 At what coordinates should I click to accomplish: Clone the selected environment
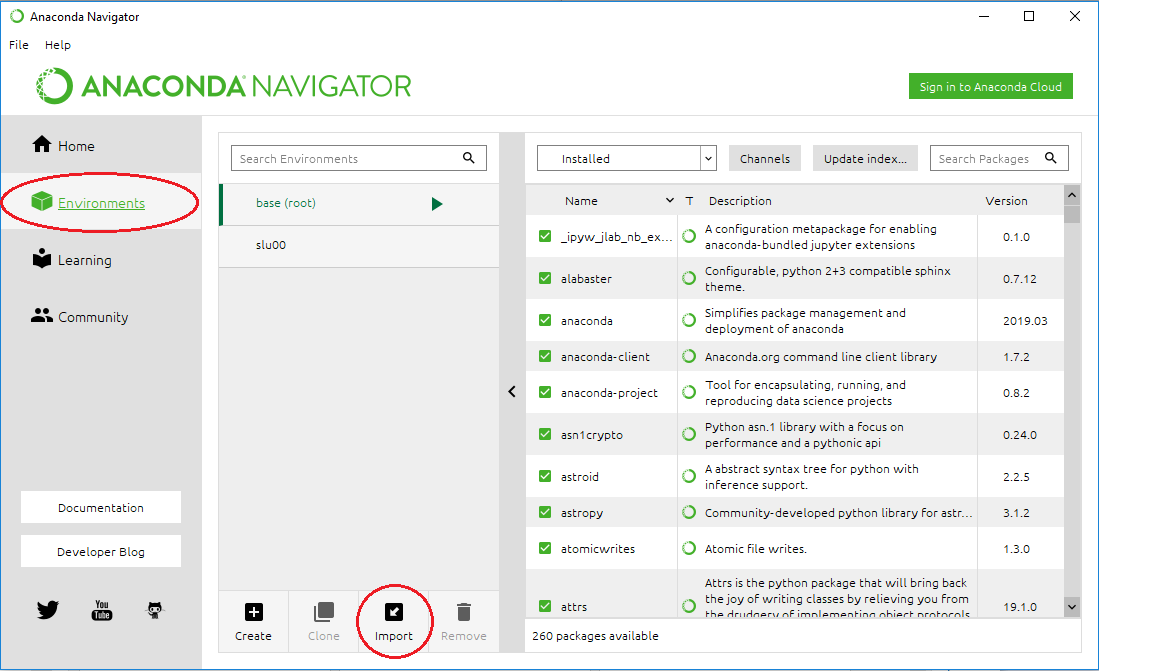pos(323,622)
